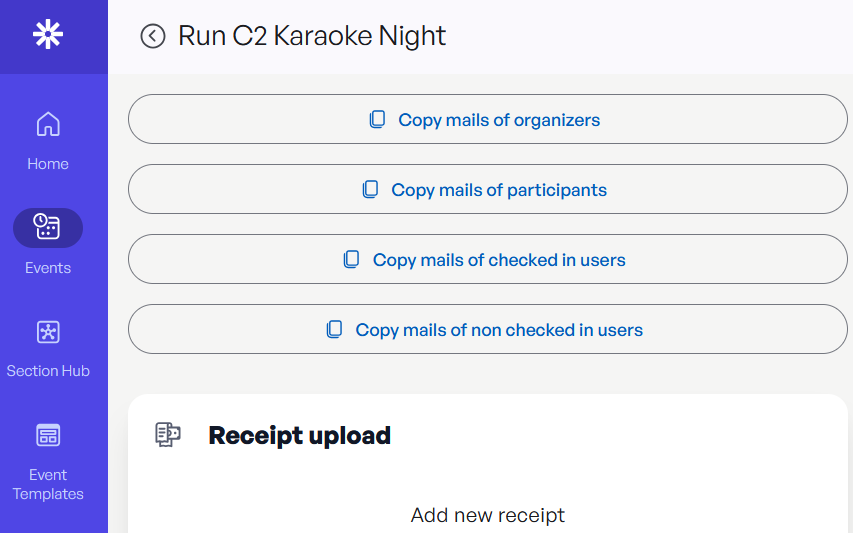Click the receipt icon near Receipt upload
This screenshot has height=533, width=853.
(168, 435)
